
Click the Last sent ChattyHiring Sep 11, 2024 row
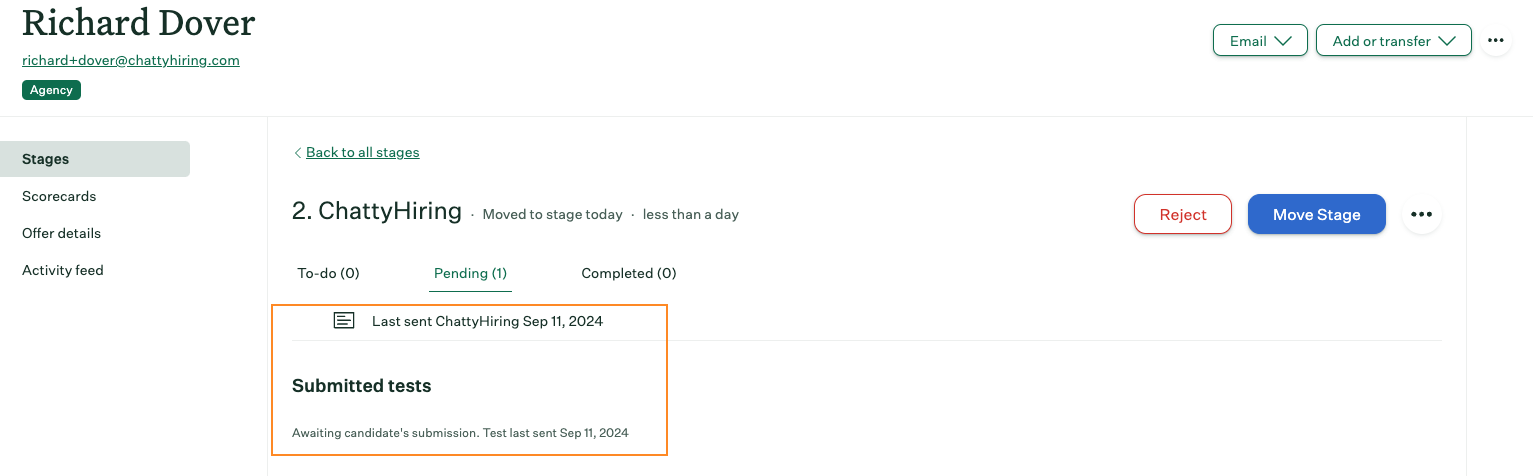click(866, 321)
